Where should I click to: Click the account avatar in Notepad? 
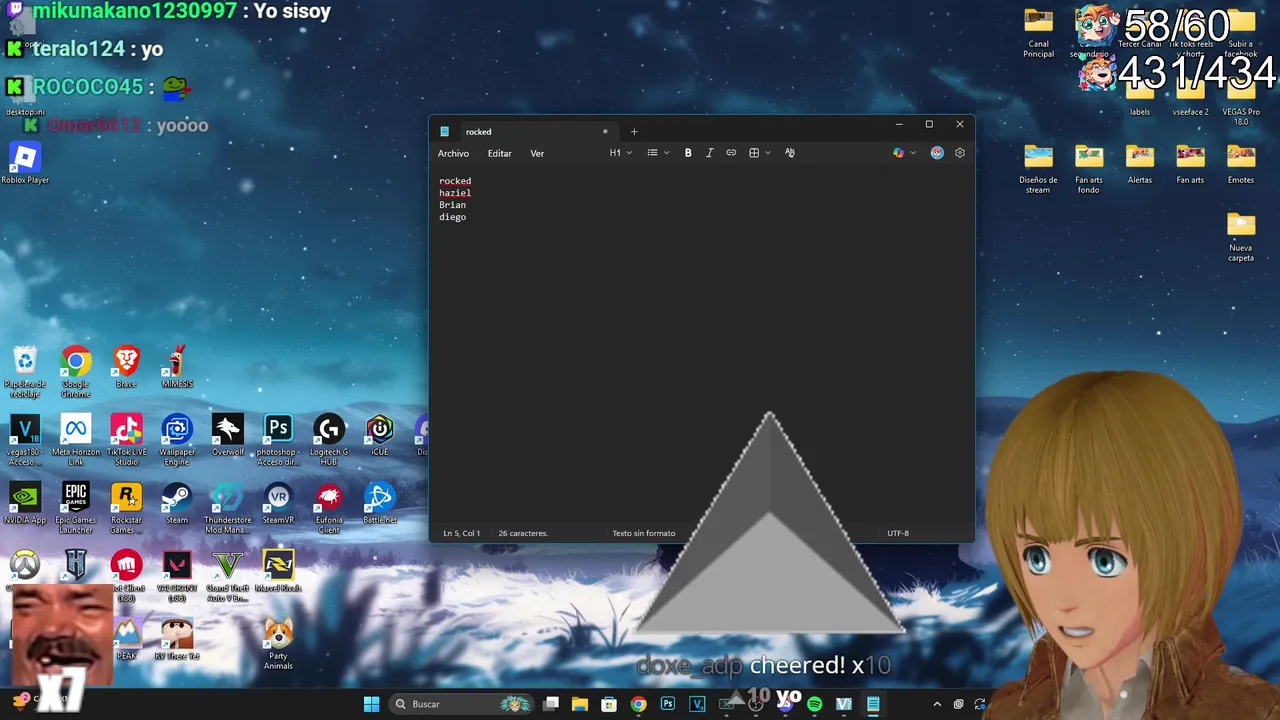937,153
